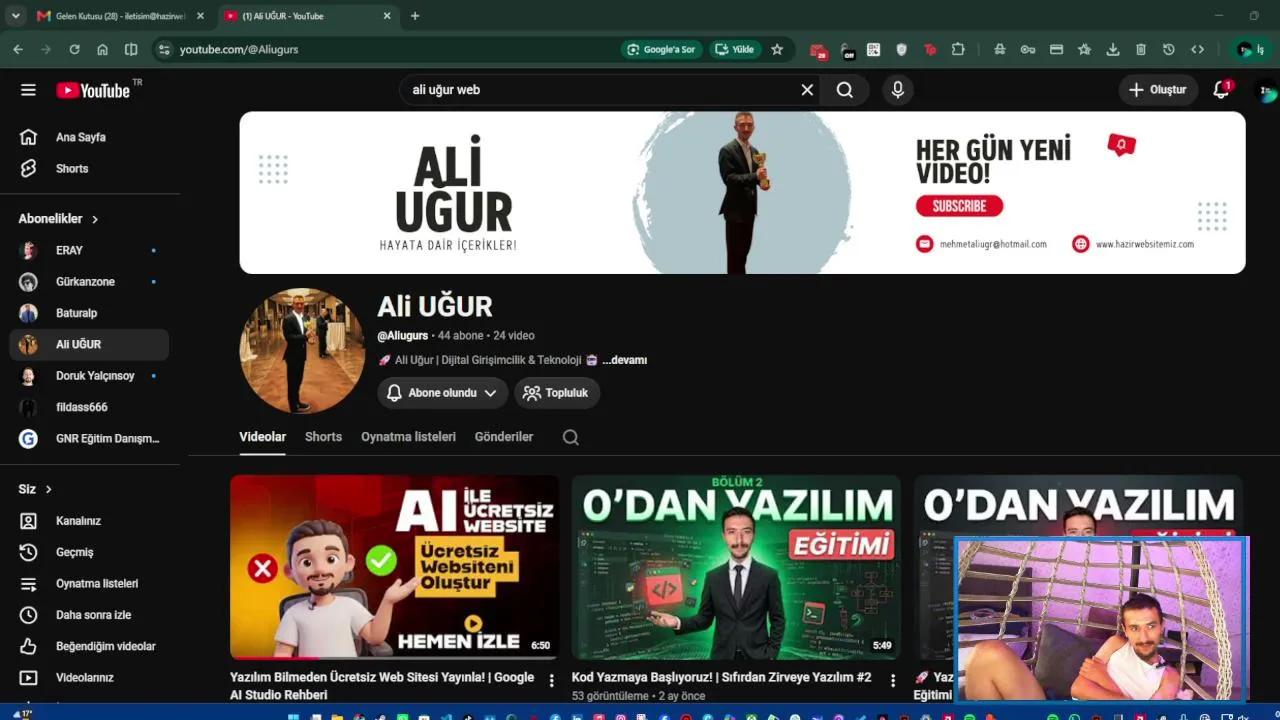Go back in the browser
1280x720 pixels.
point(18,49)
